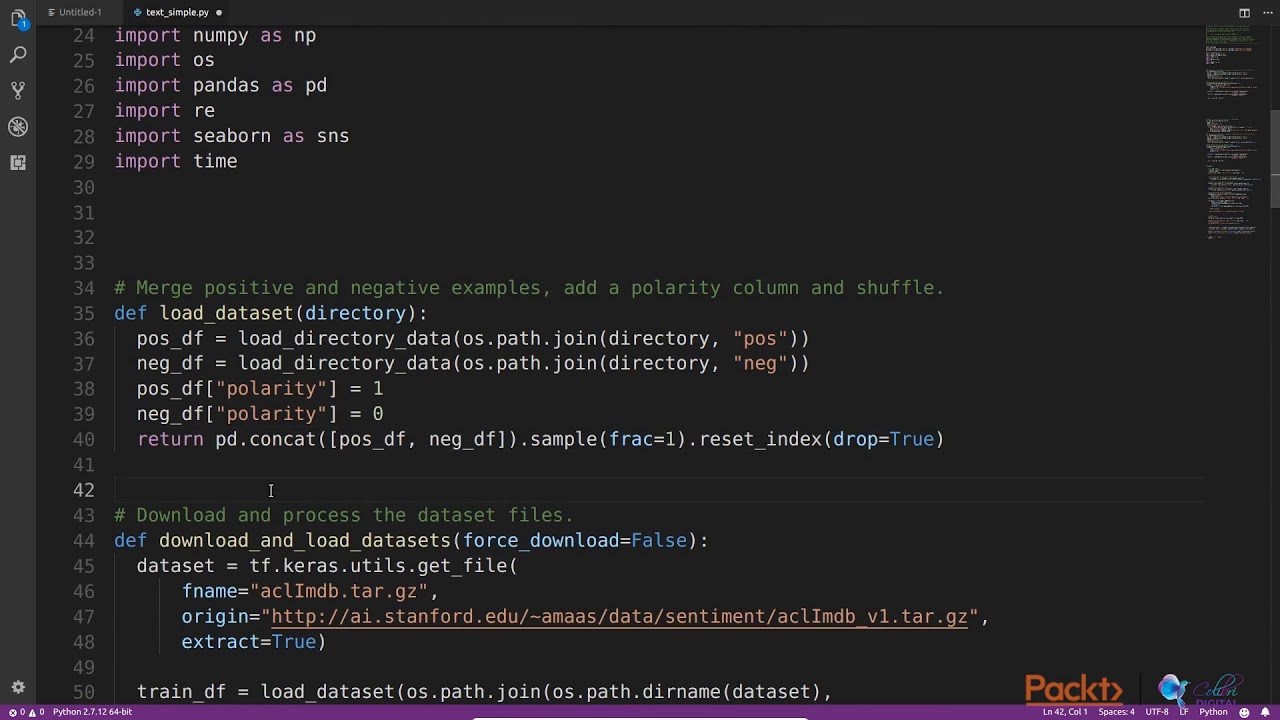Click the 'import time' line
1280x720 pixels.
click(x=176, y=161)
